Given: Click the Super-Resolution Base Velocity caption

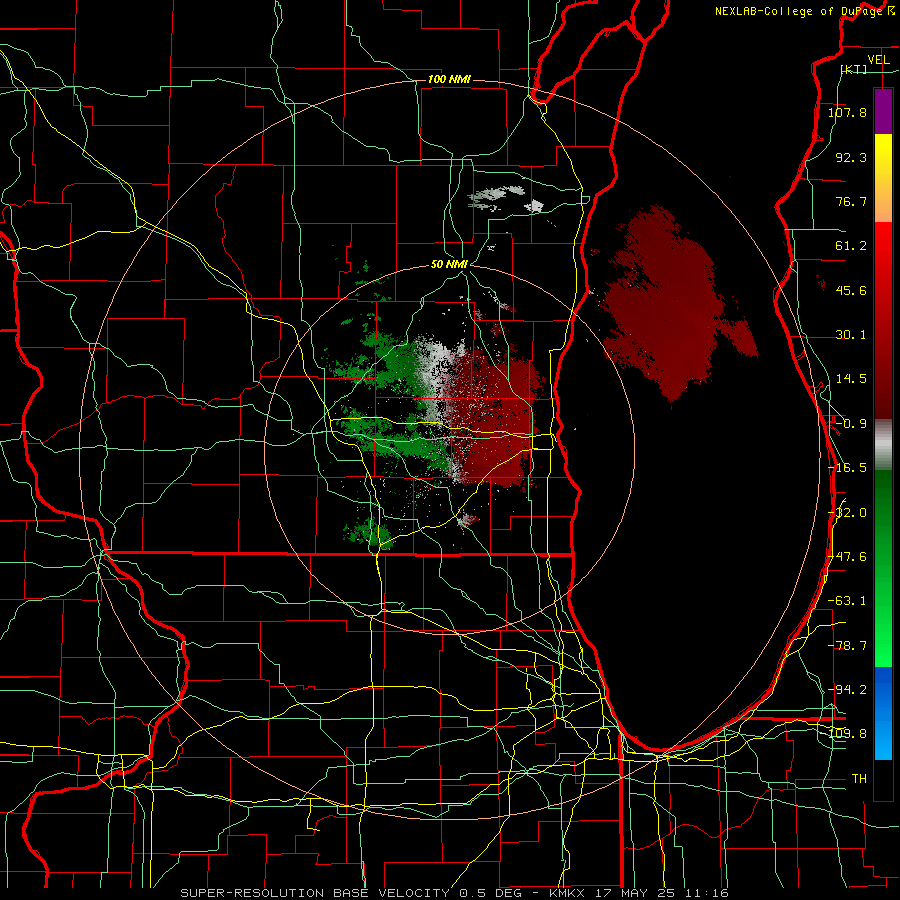Looking at the screenshot, I should tap(455, 893).
